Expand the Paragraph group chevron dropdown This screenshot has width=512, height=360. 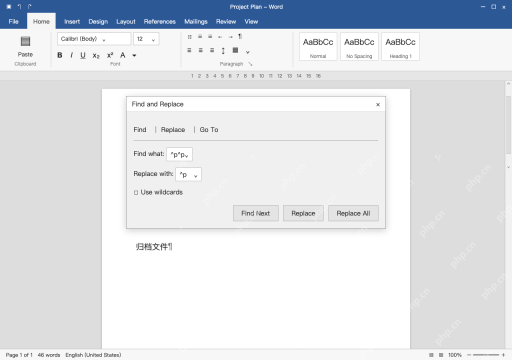pos(248,52)
